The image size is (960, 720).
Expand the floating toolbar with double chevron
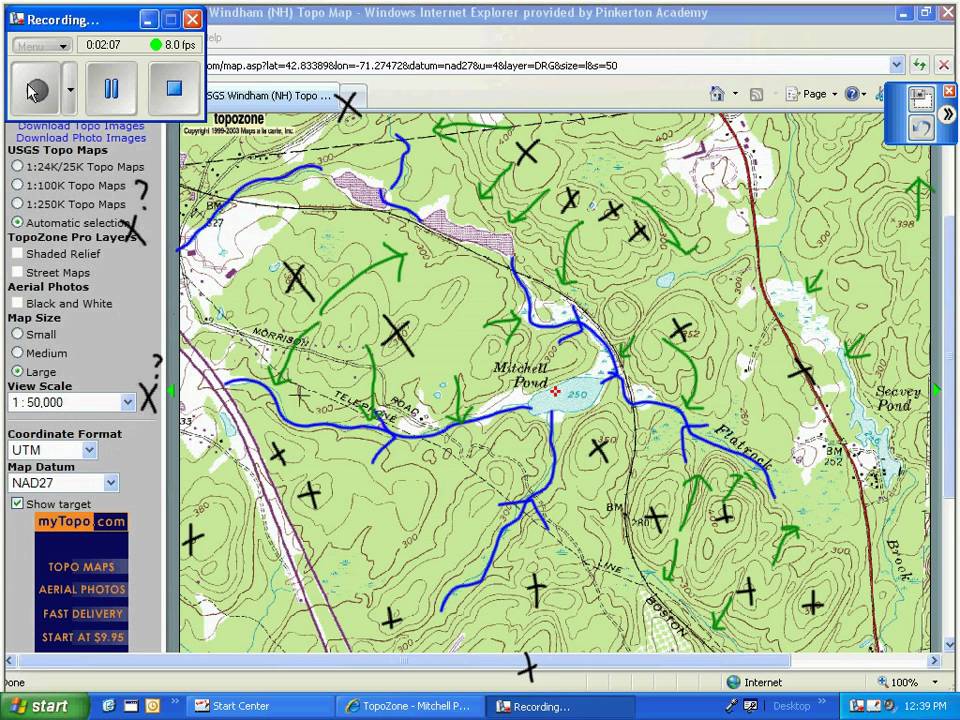[x=947, y=114]
